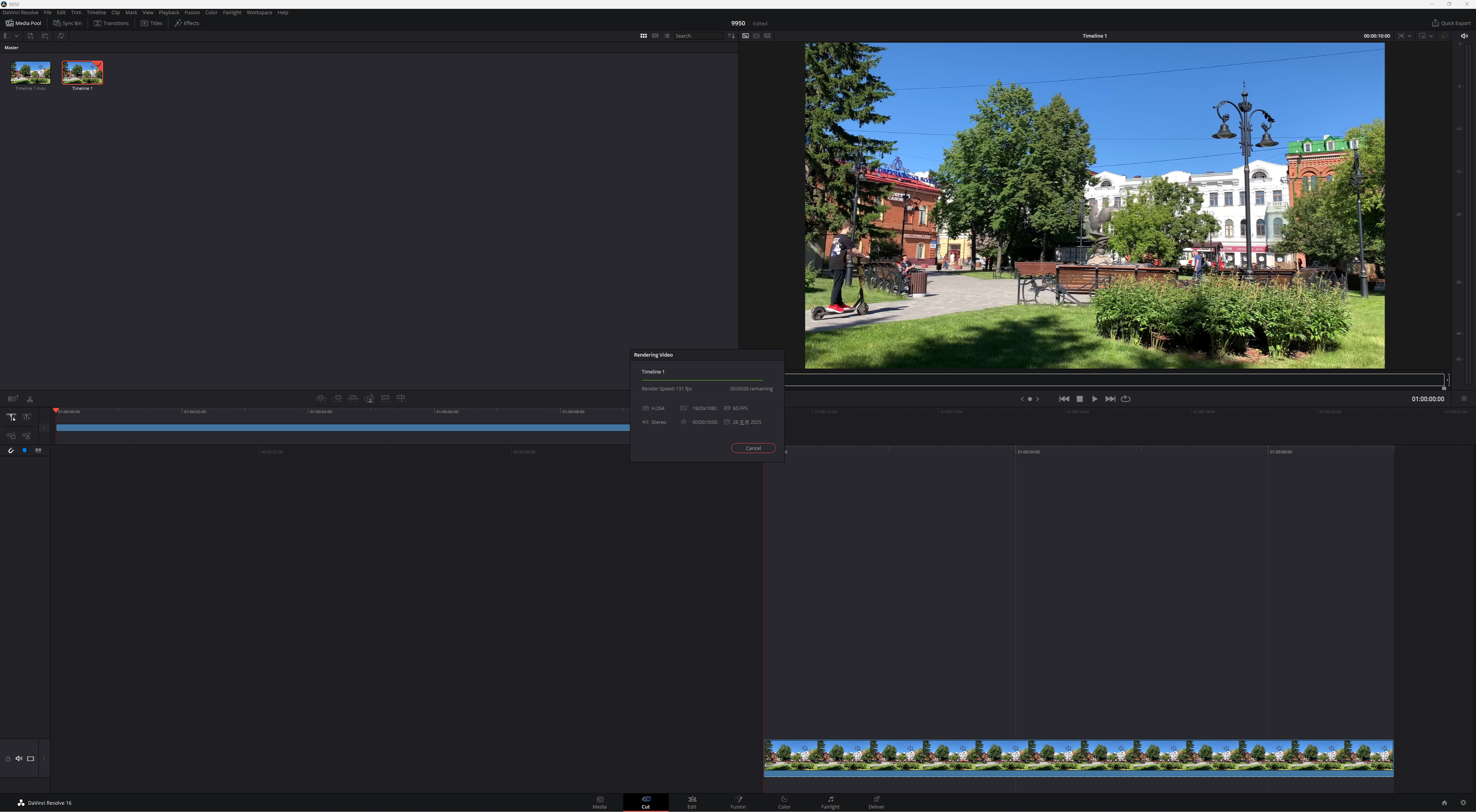1476x812 pixels.
Task: Select the Boring Detector tool icon
Action: point(13,399)
